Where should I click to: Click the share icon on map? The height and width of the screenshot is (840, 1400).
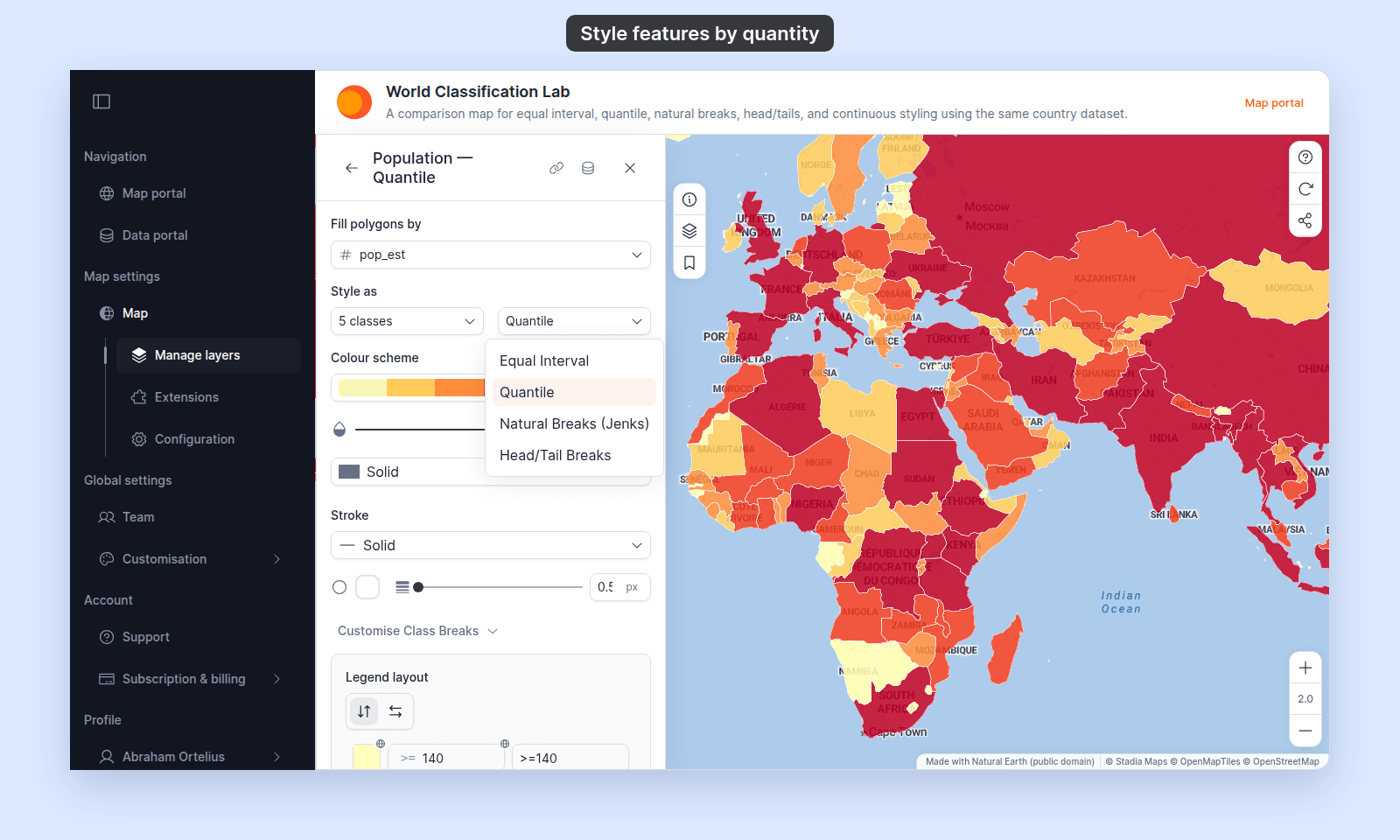(x=1305, y=220)
